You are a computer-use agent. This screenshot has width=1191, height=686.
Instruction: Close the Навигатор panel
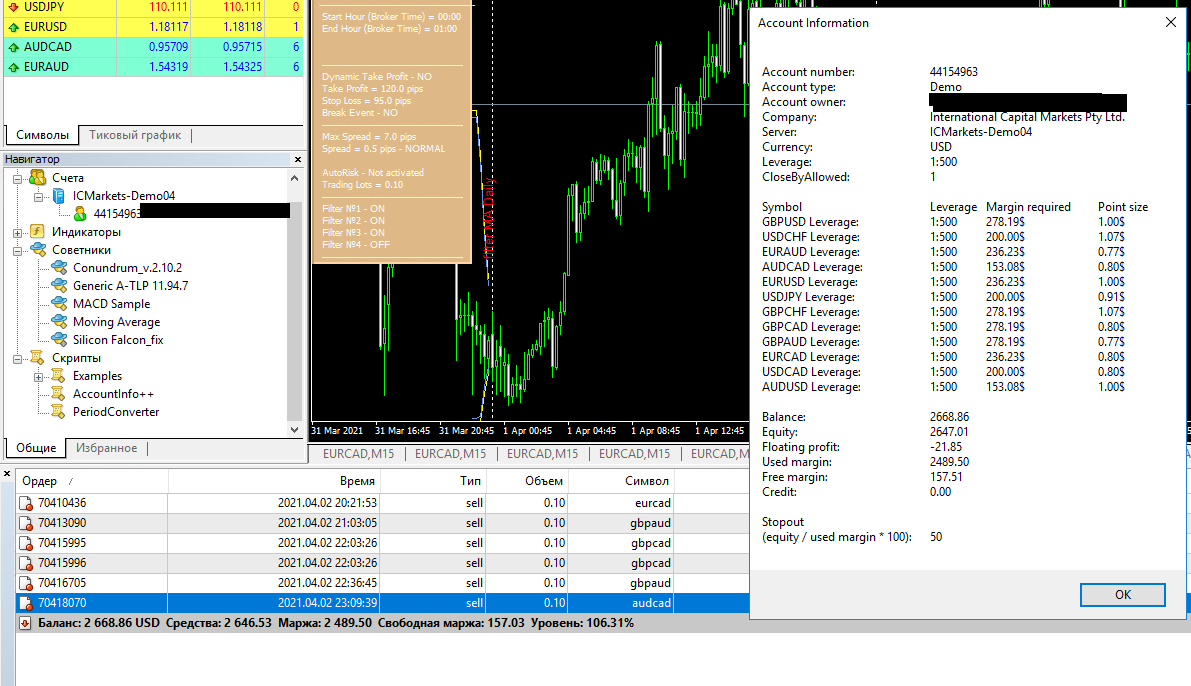298,160
